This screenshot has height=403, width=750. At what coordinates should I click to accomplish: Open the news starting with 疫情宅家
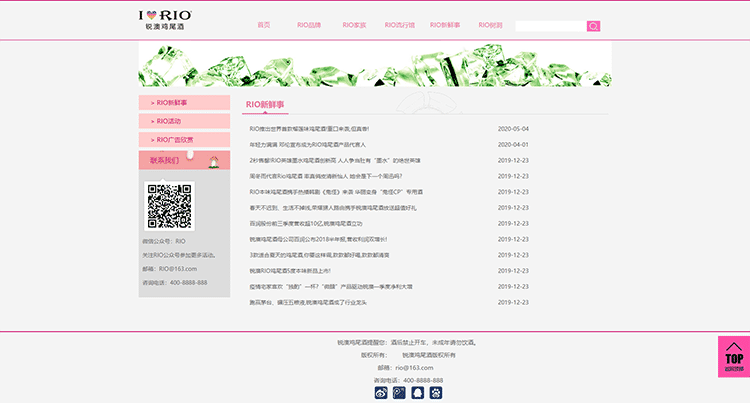[331, 287]
